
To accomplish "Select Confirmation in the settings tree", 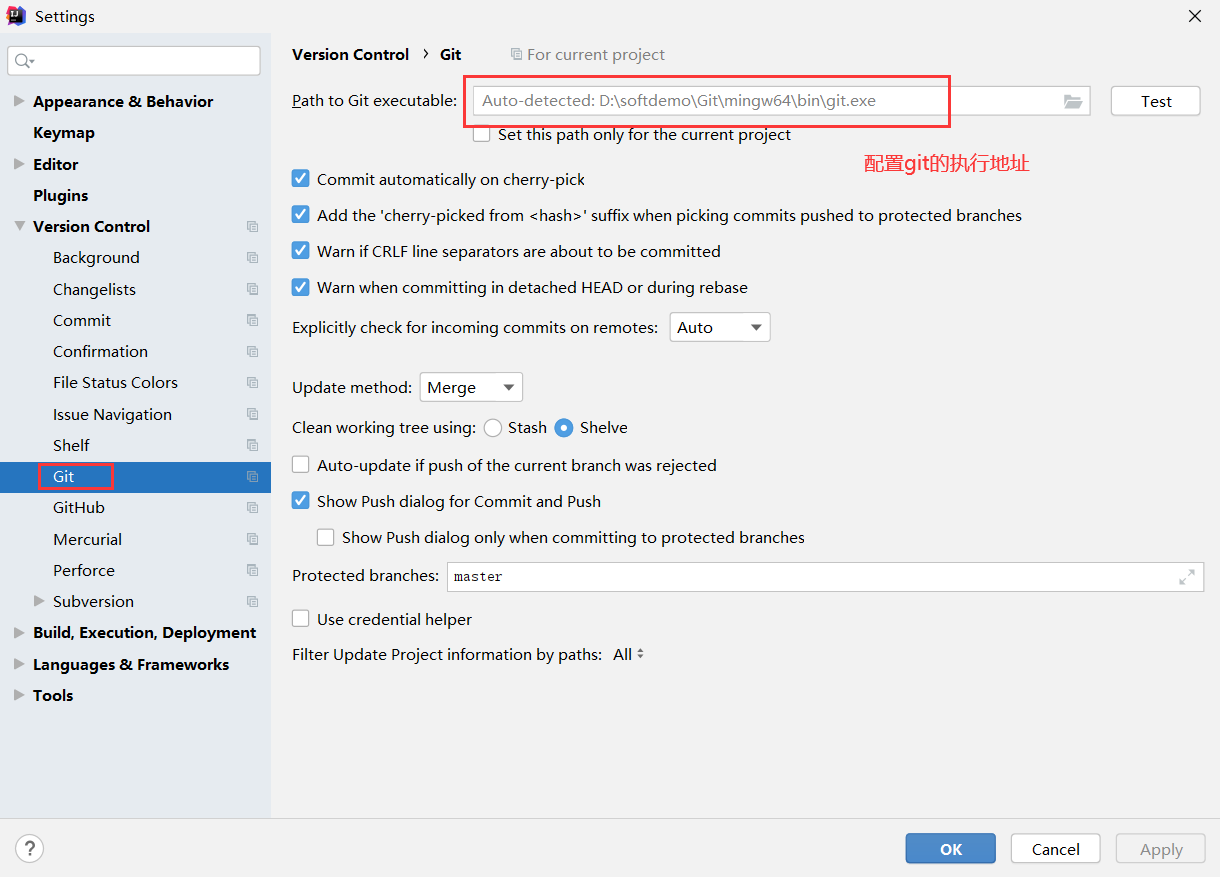I will (100, 351).
